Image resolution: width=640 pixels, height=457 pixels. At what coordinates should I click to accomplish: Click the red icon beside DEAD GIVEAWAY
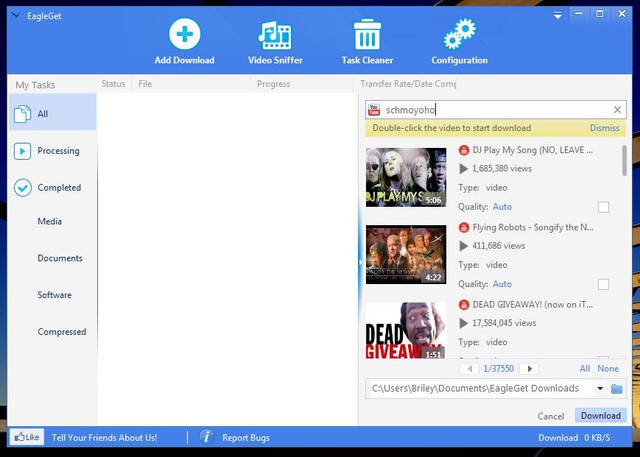click(464, 304)
